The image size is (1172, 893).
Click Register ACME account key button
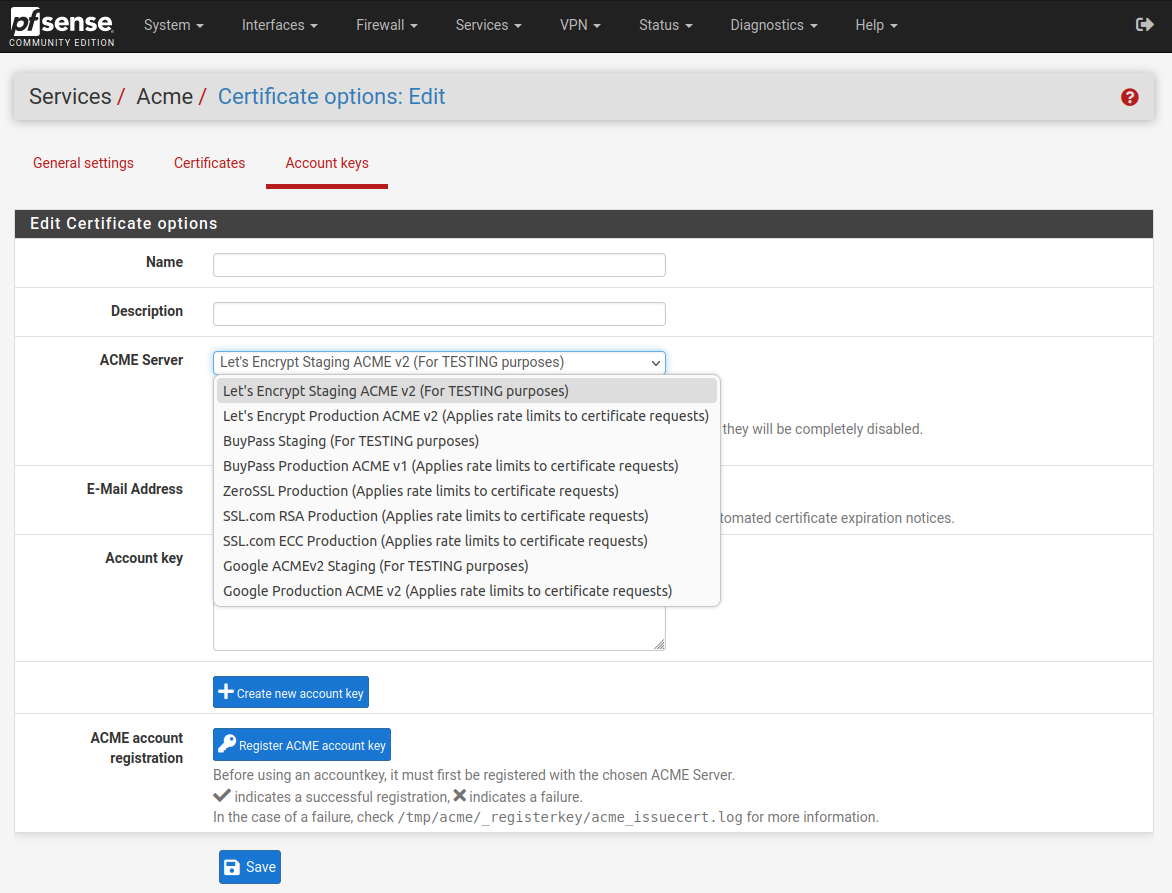click(x=302, y=744)
